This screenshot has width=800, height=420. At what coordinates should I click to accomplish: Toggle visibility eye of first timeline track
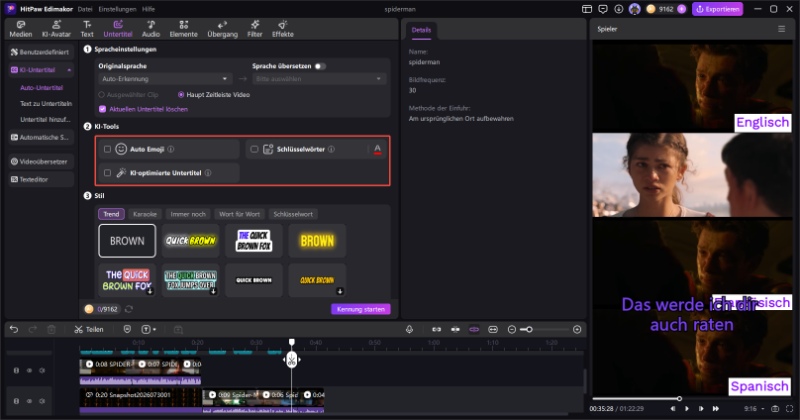[x=30, y=370]
